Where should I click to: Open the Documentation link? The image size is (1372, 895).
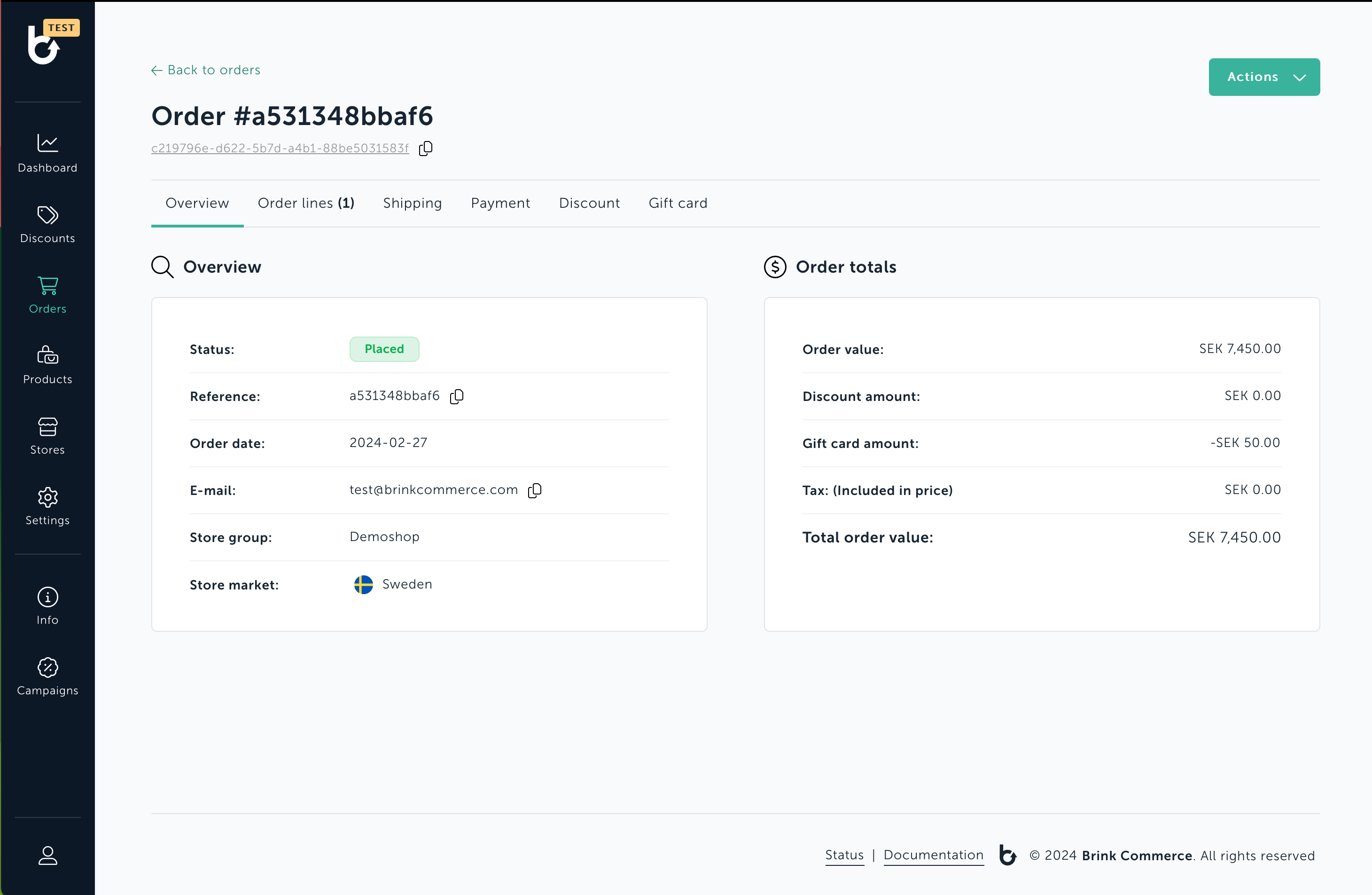pos(933,855)
